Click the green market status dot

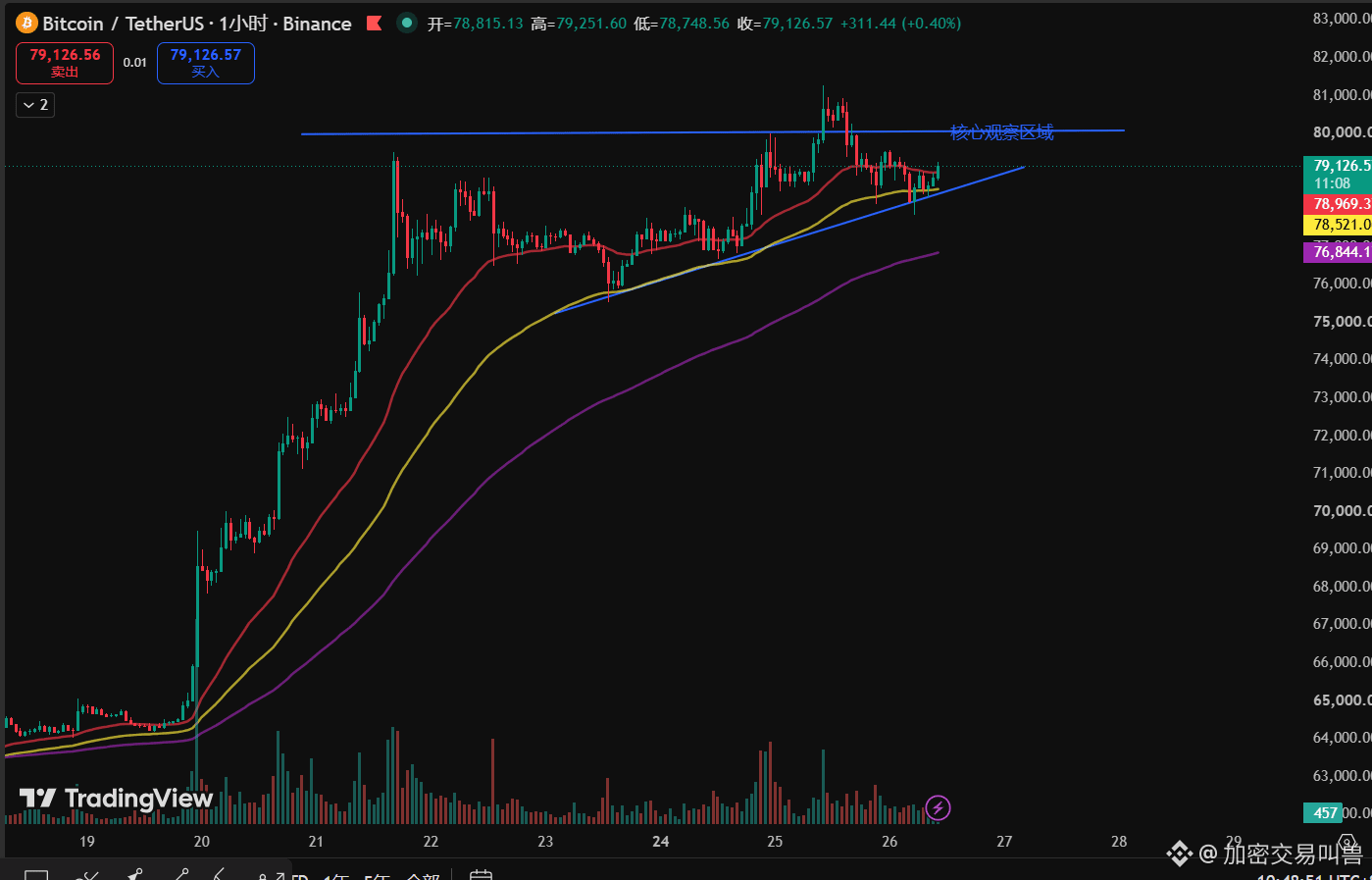407,23
